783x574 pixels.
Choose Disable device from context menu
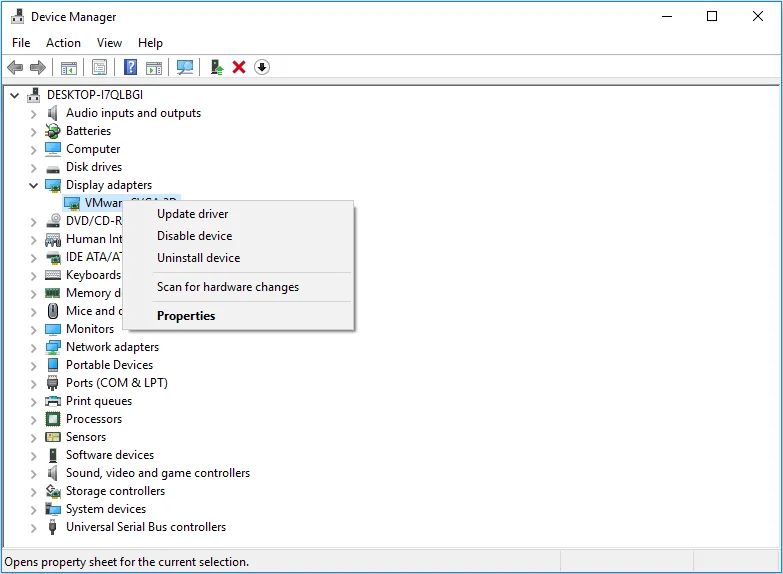point(239,236)
